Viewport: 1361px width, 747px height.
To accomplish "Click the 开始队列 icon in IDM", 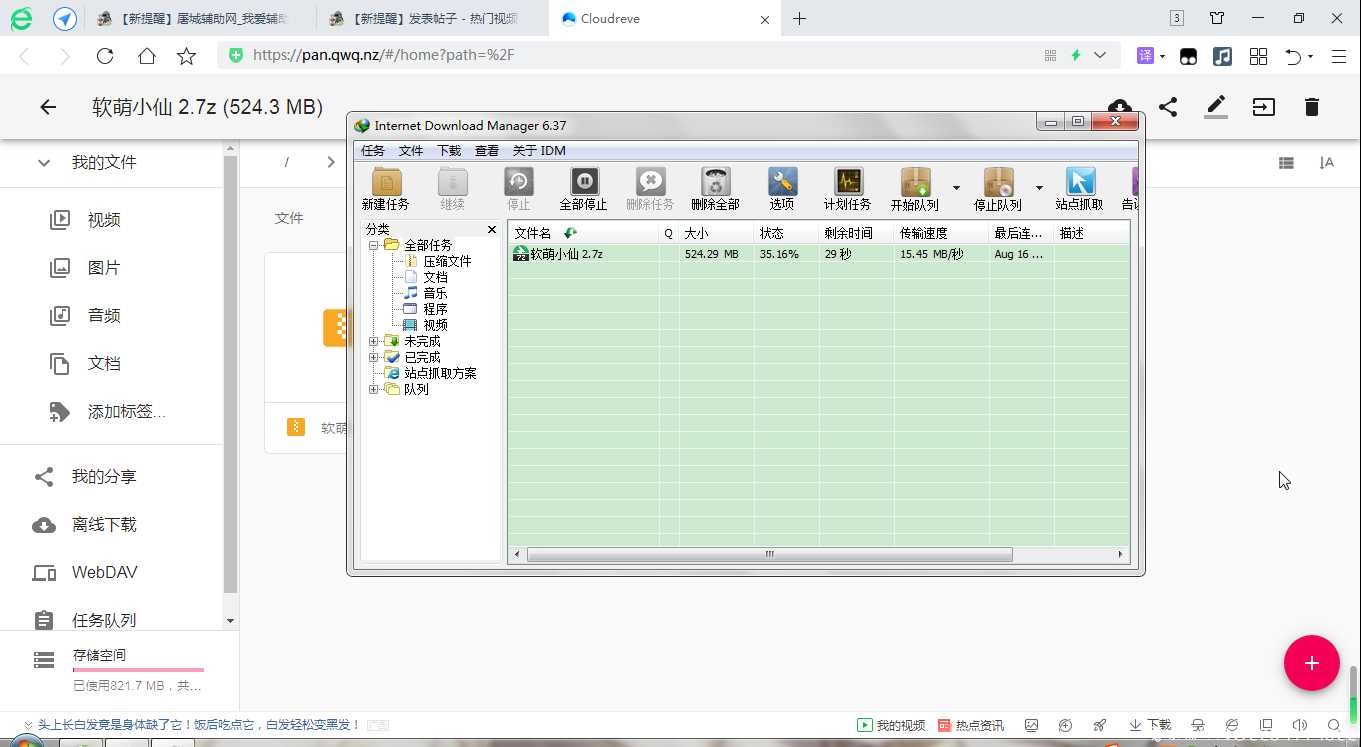I will [915, 182].
